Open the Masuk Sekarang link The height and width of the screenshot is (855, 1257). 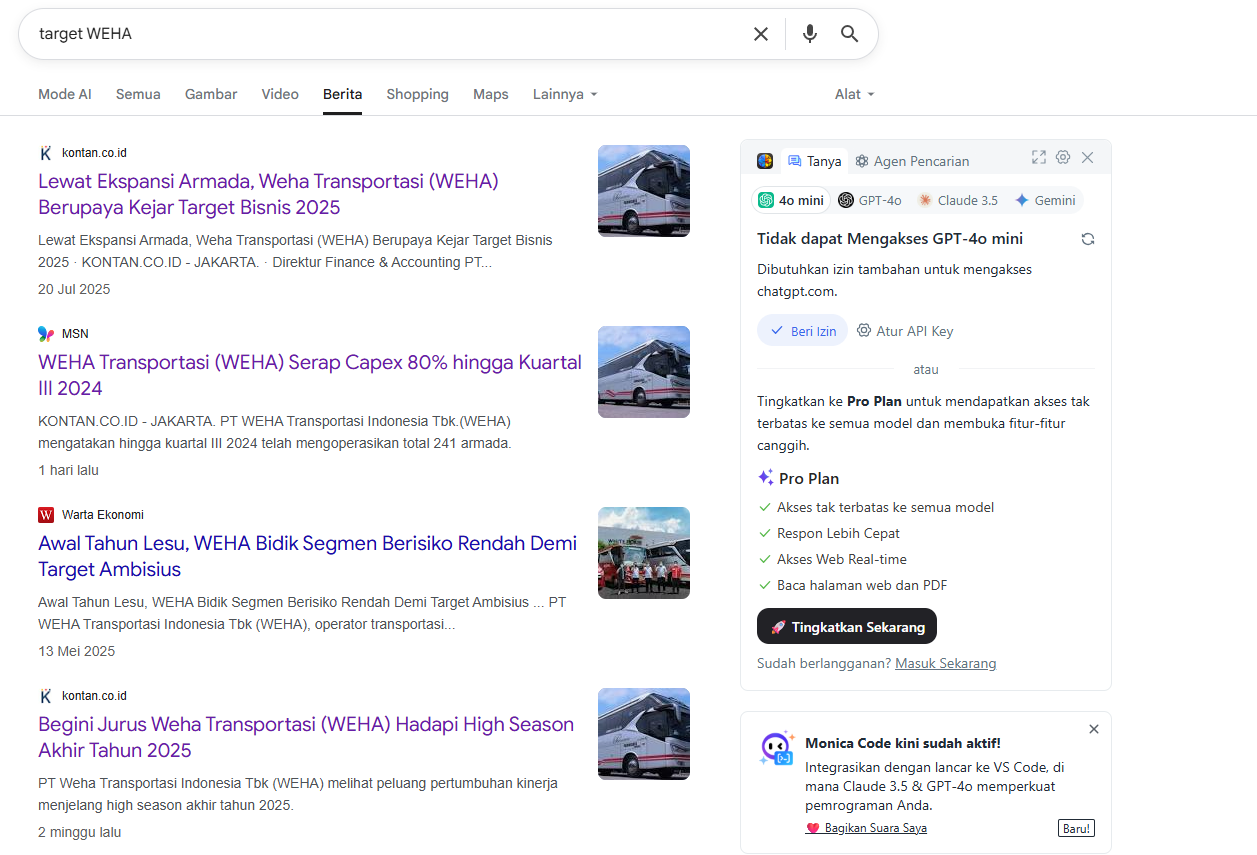point(945,663)
